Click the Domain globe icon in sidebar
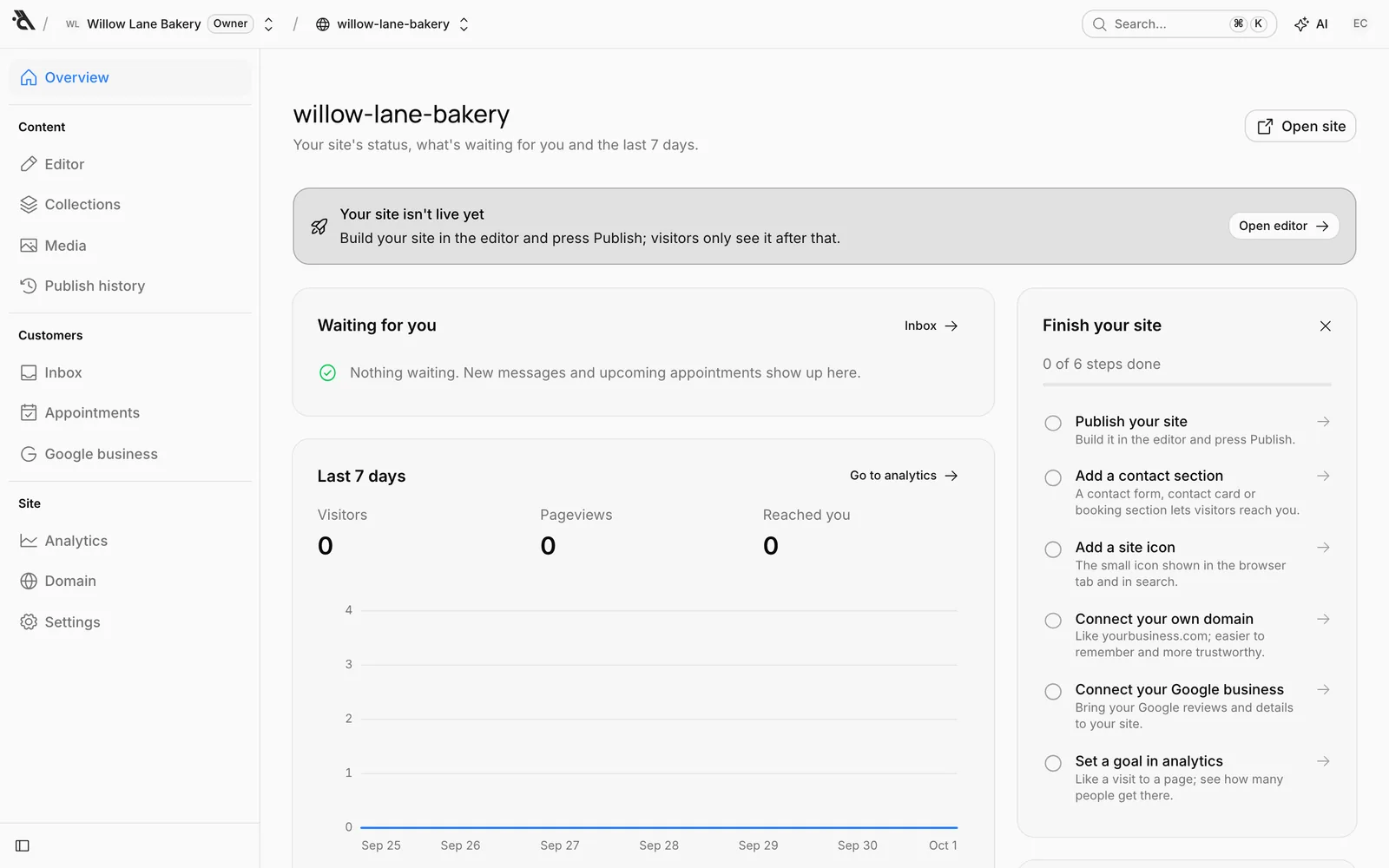The height and width of the screenshot is (868, 1389). pyautogui.click(x=29, y=581)
